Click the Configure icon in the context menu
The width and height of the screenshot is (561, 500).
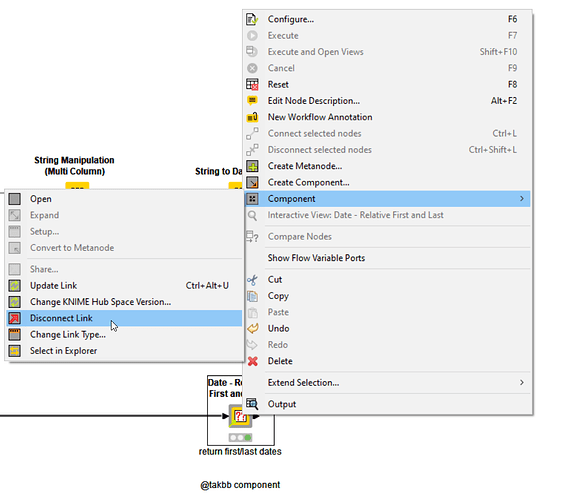click(x=252, y=19)
